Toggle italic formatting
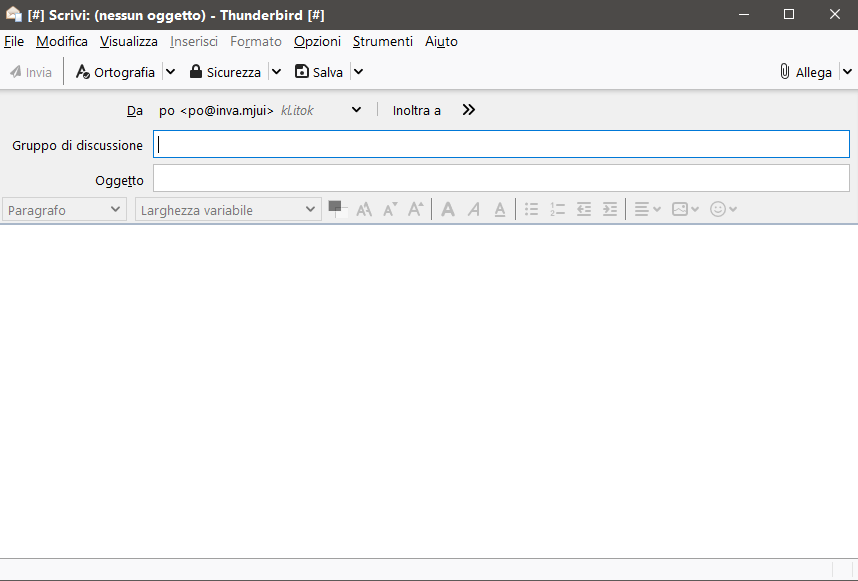Viewport: 858px width, 581px height. (x=474, y=210)
